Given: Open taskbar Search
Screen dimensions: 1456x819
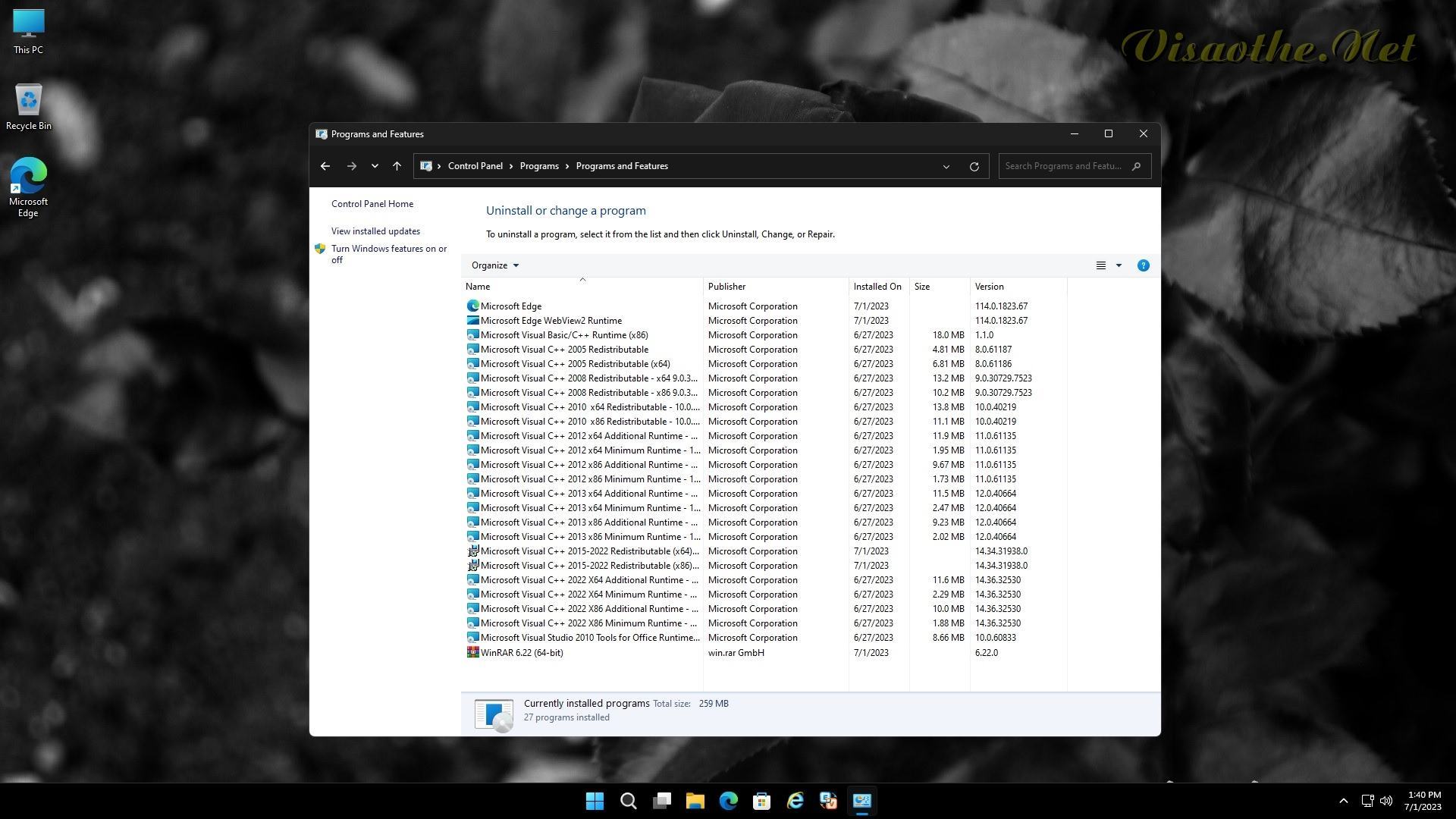Looking at the screenshot, I should coord(628,801).
